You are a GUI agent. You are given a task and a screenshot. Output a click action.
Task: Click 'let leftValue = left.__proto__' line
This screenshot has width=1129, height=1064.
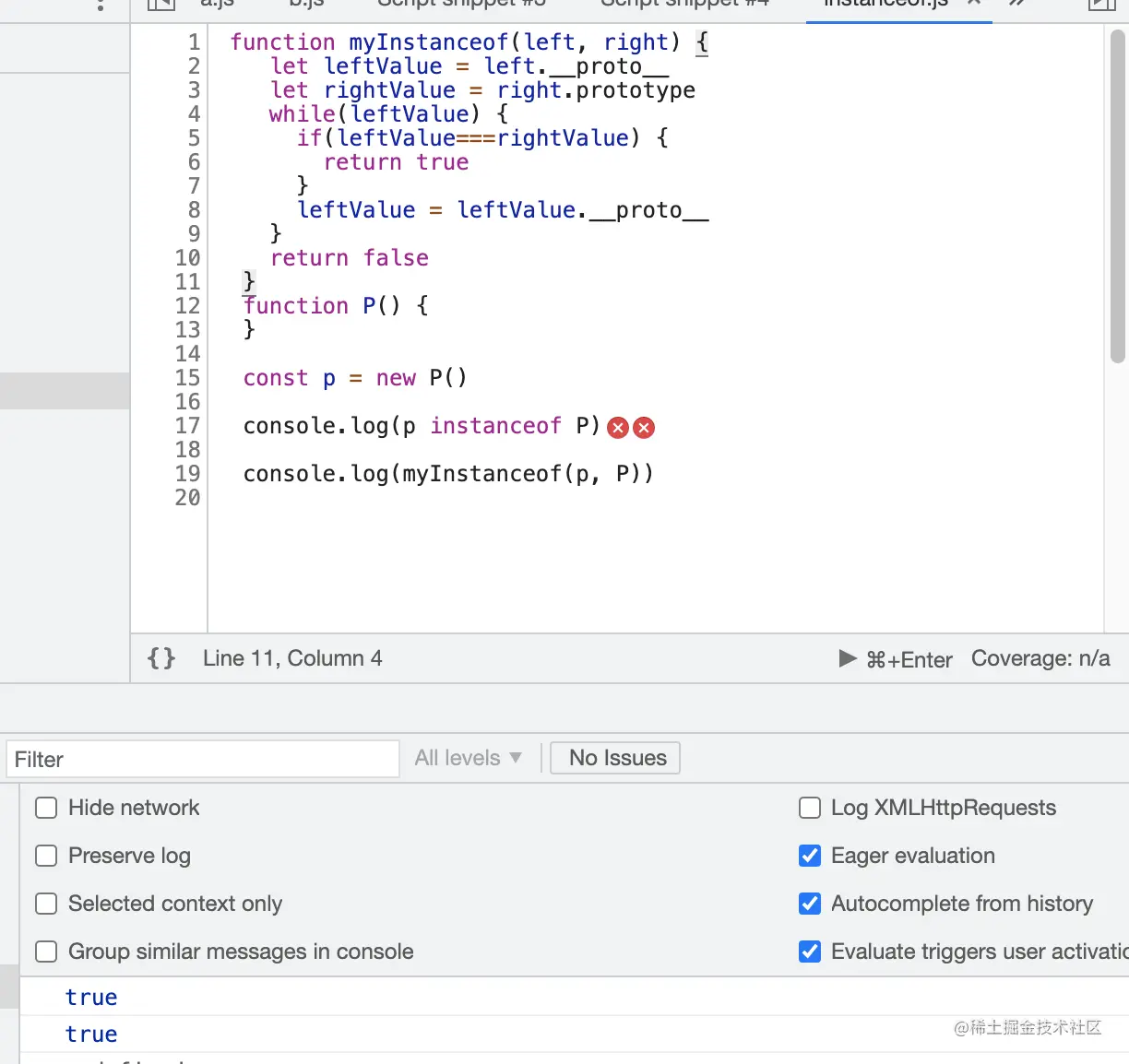469,66
